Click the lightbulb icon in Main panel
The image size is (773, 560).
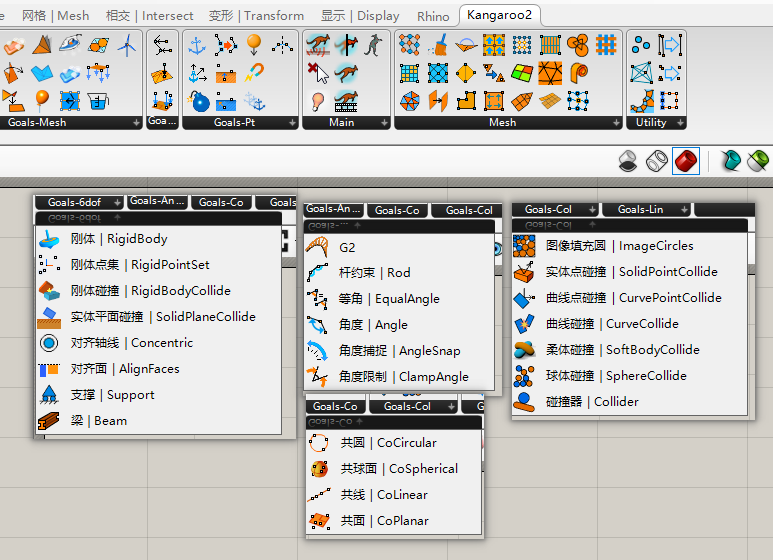tap(318, 101)
